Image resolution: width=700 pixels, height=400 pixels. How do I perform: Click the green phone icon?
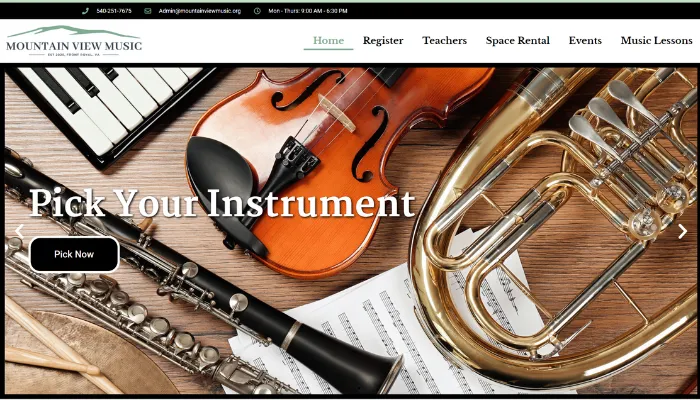point(85,11)
